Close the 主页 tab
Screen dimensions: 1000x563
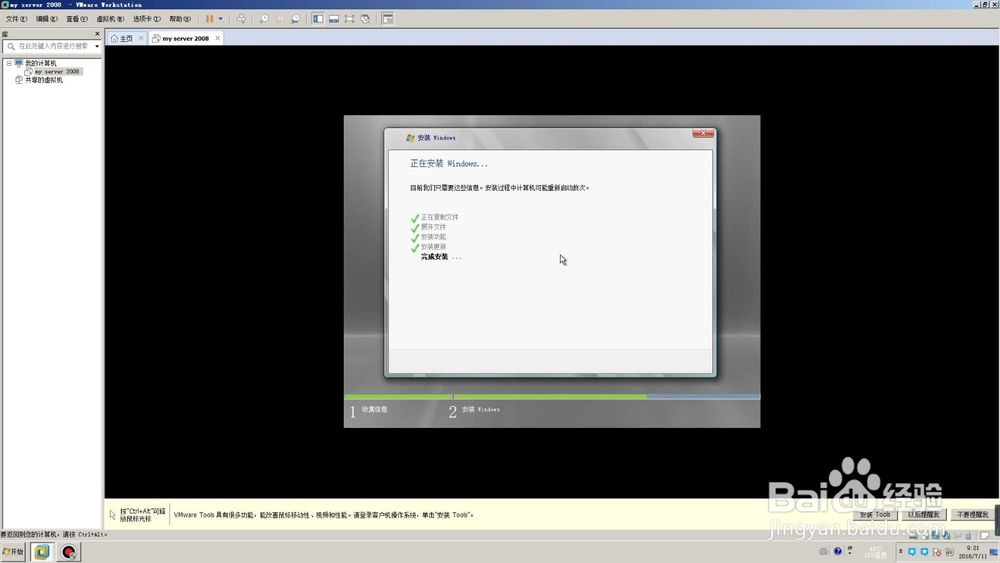(x=141, y=38)
